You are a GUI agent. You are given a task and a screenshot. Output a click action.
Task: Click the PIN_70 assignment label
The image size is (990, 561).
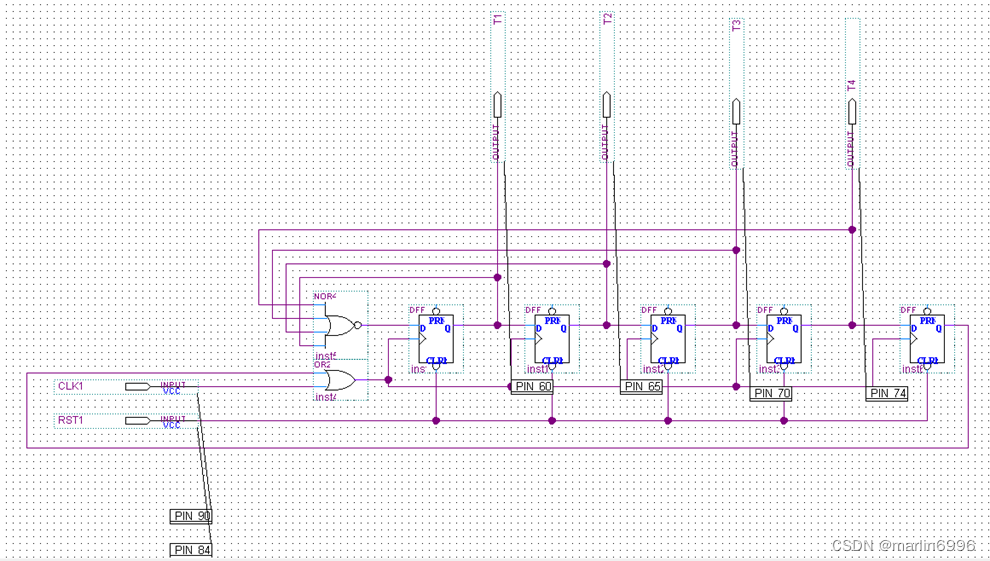pos(771,394)
